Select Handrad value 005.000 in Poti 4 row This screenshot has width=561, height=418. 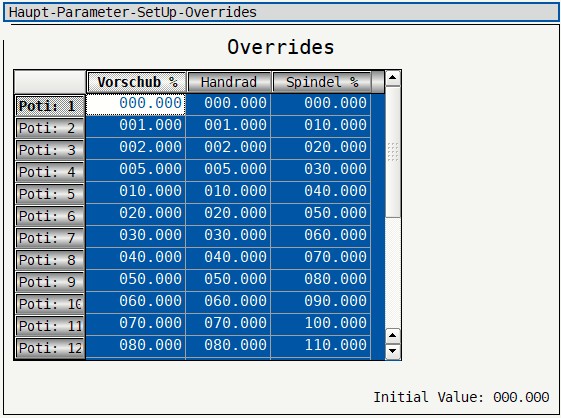click(228, 170)
